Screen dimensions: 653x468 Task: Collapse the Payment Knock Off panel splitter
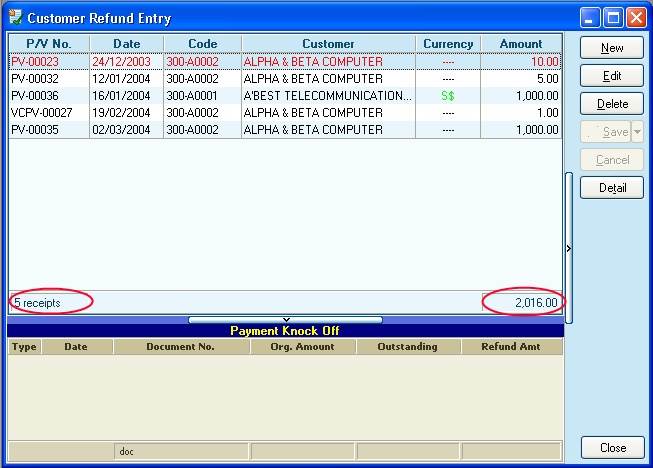pyautogui.click(x=286, y=320)
